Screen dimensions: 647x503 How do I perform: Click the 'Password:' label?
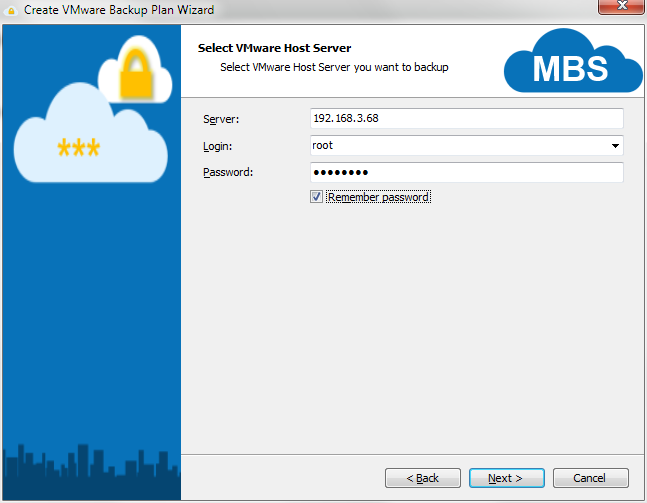coord(228,172)
